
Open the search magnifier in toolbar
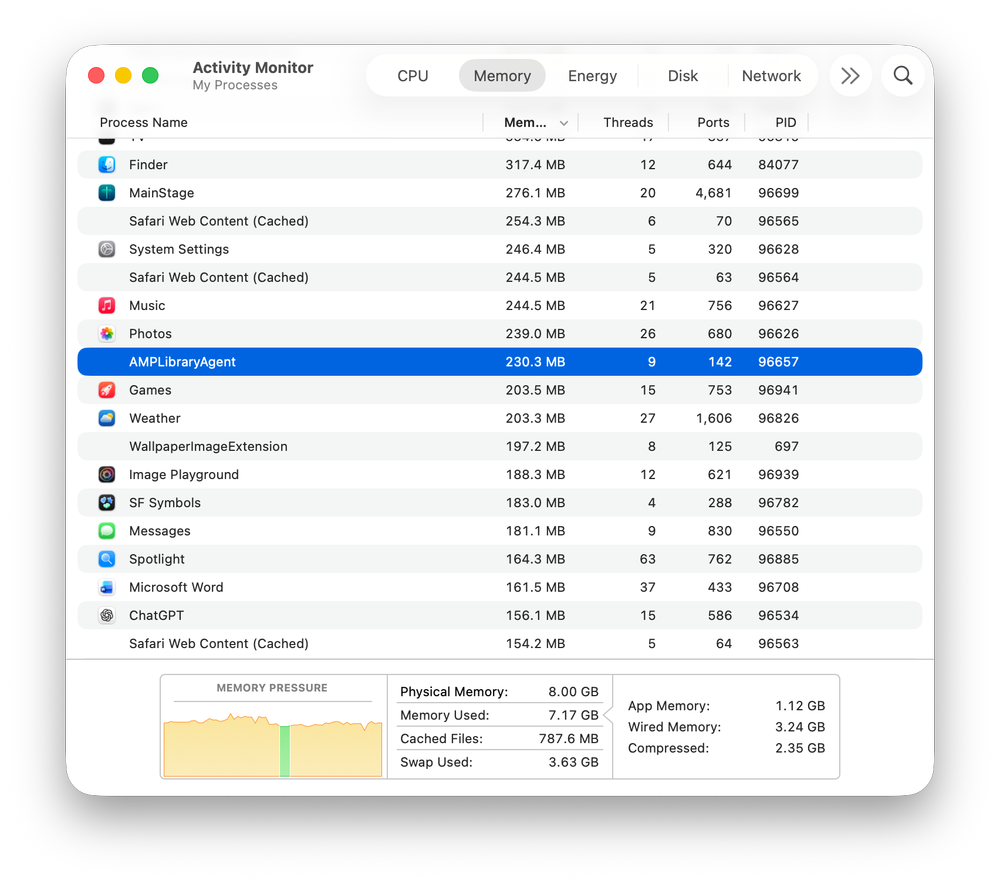902,75
